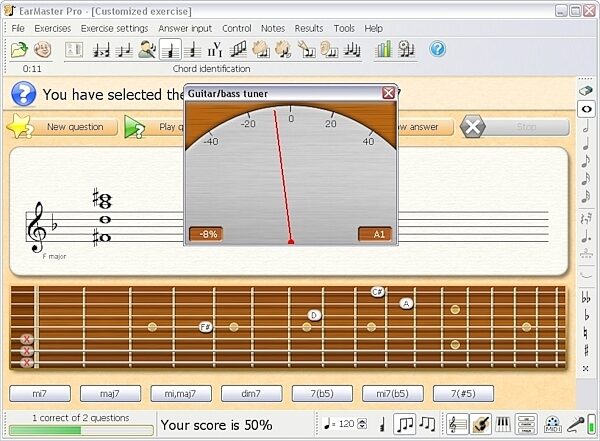Click the New question button
This screenshot has height=441, width=600.
pos(63,127)
